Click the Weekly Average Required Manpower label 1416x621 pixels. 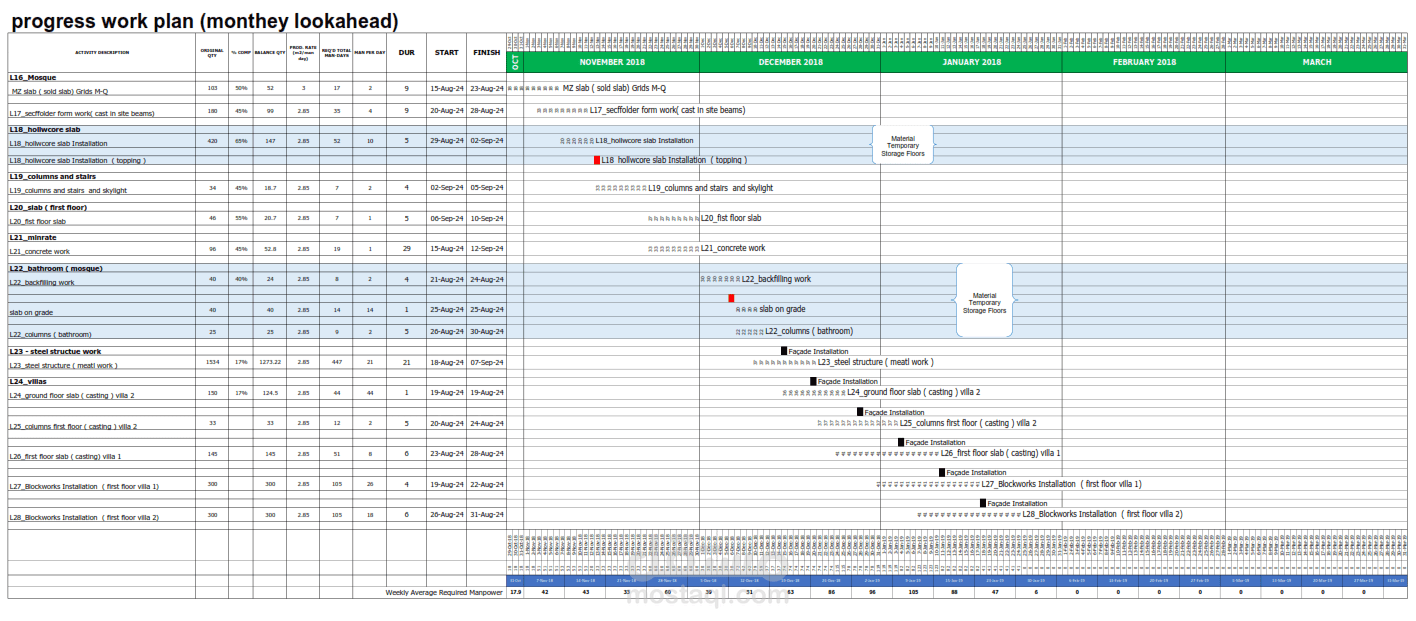[x=445, y=592]
